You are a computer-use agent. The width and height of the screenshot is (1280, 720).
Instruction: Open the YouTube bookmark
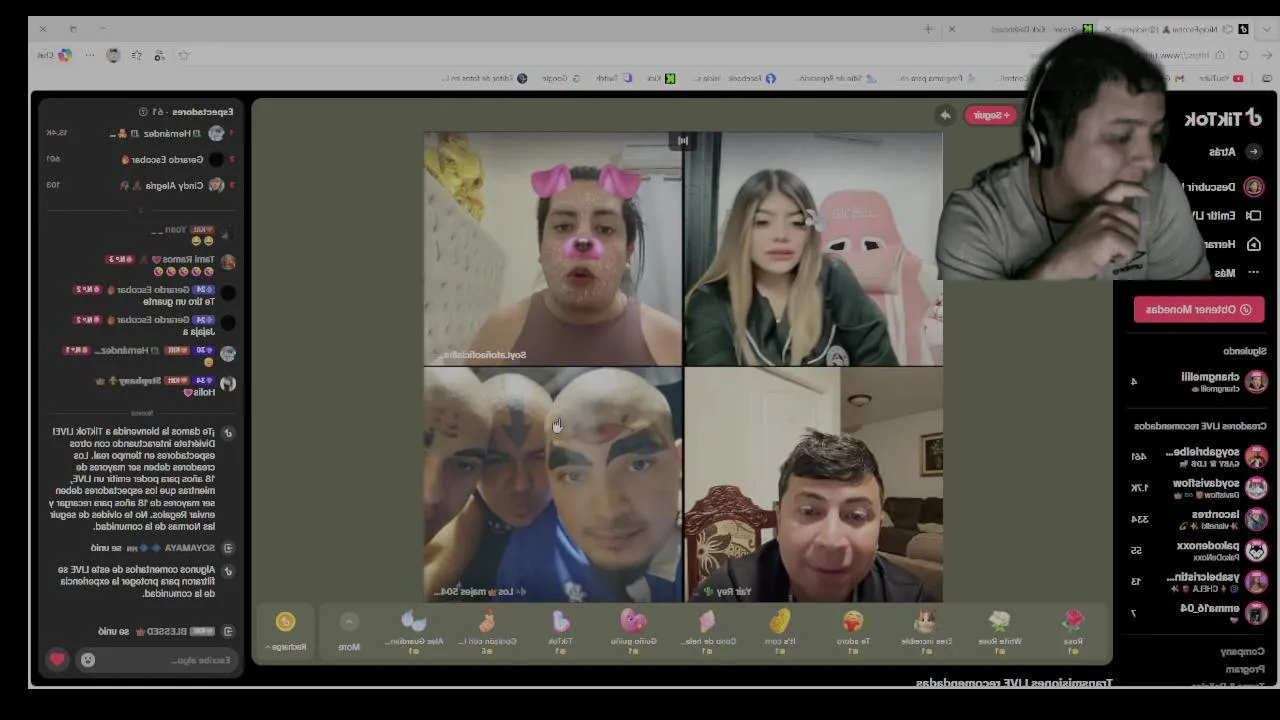pos(1220,78)
